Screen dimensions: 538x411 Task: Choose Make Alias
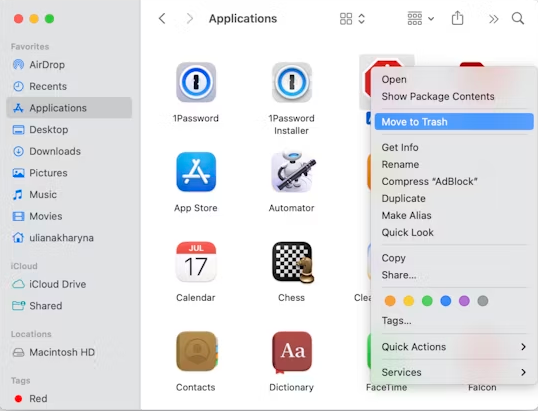tap(454, 215)
